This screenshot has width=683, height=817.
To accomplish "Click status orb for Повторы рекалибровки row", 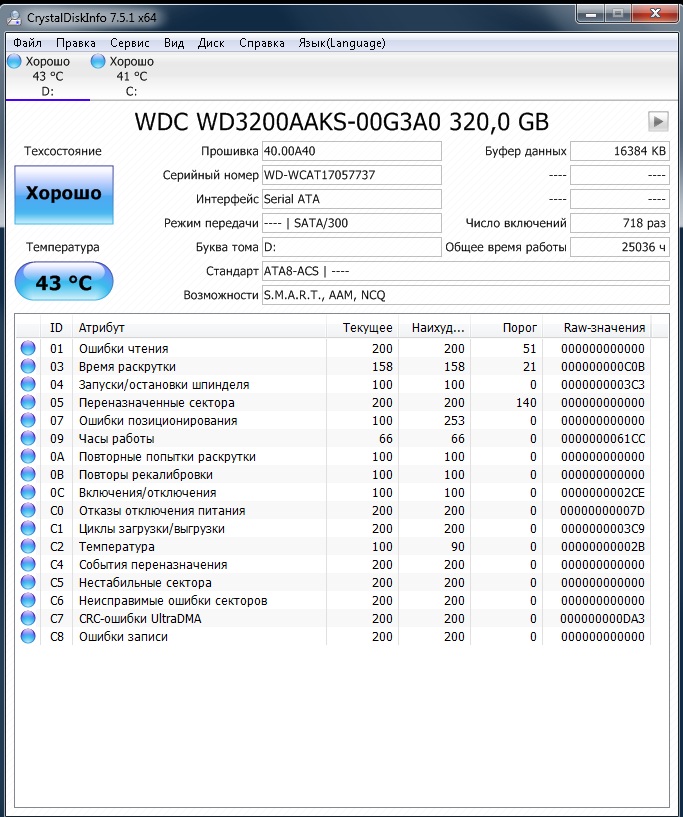I will tap(28, 474).
